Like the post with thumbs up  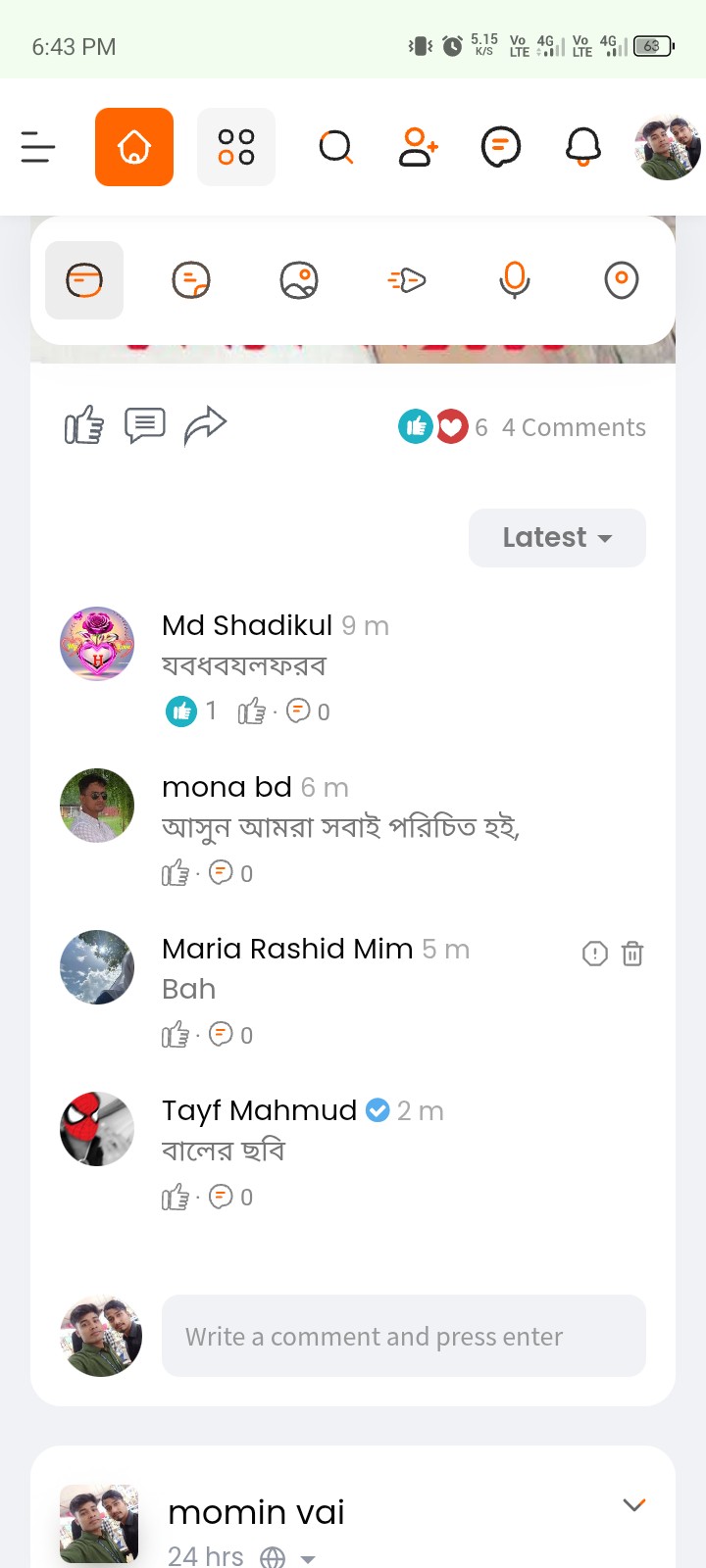pos(84,425)
